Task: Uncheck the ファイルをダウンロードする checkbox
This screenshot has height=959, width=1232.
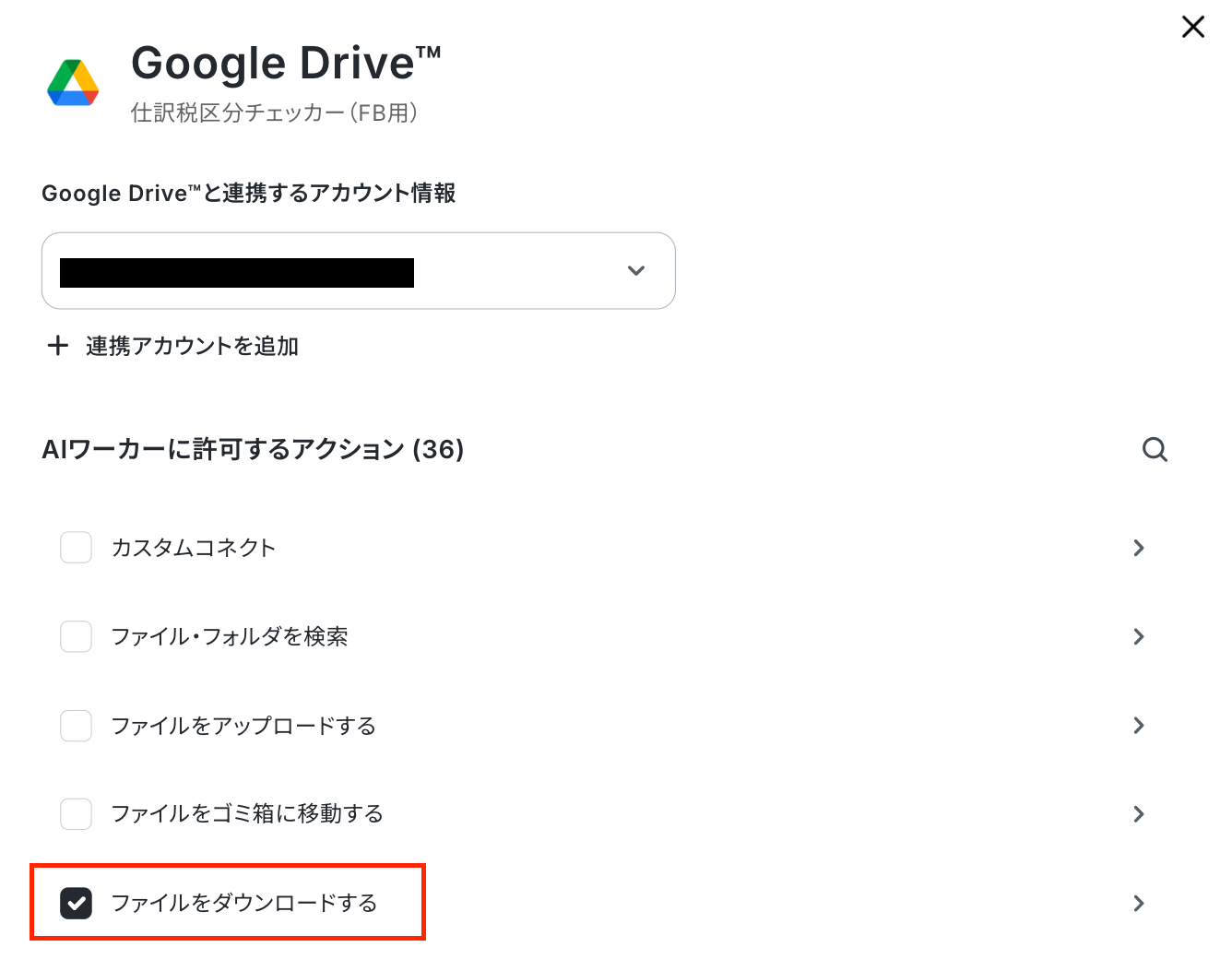Action: coord(76,904)
